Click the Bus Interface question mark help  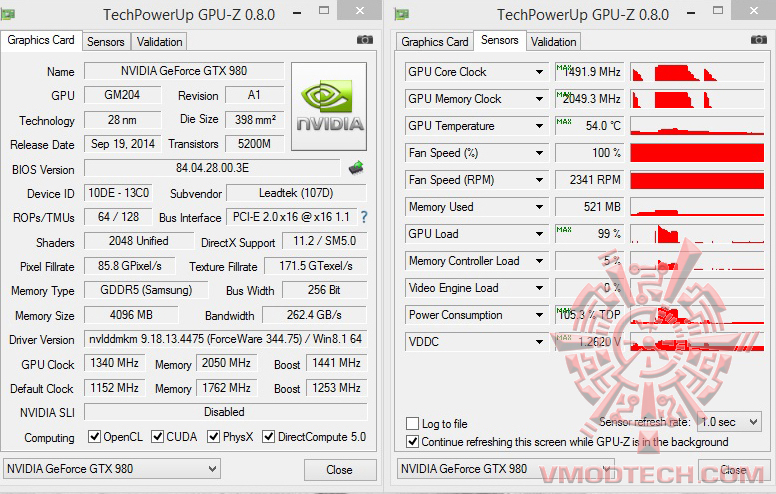coord(364,217)
